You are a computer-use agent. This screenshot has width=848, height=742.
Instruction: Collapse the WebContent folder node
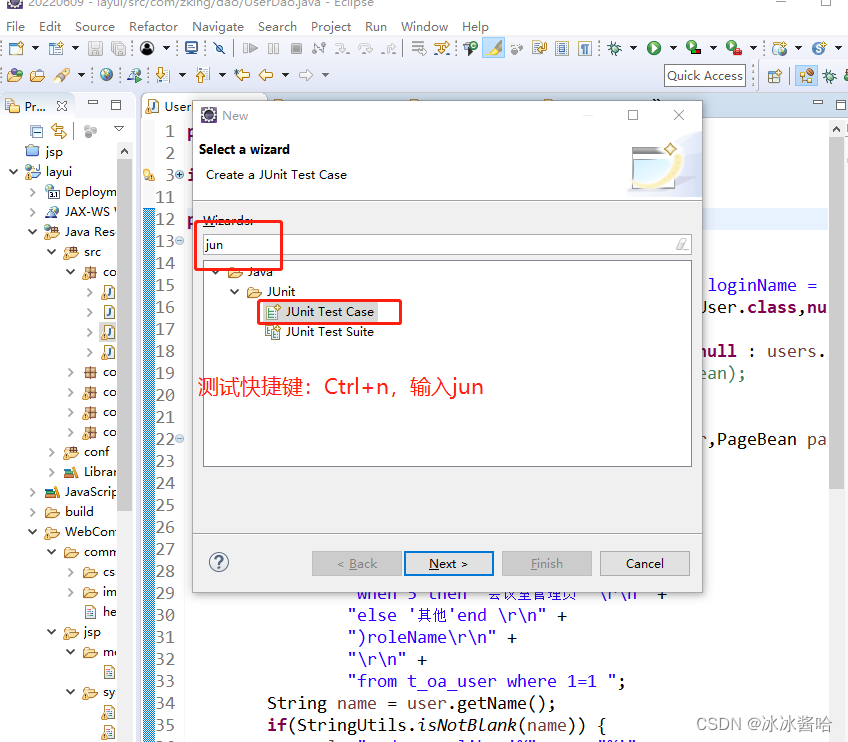pos(32,532)
